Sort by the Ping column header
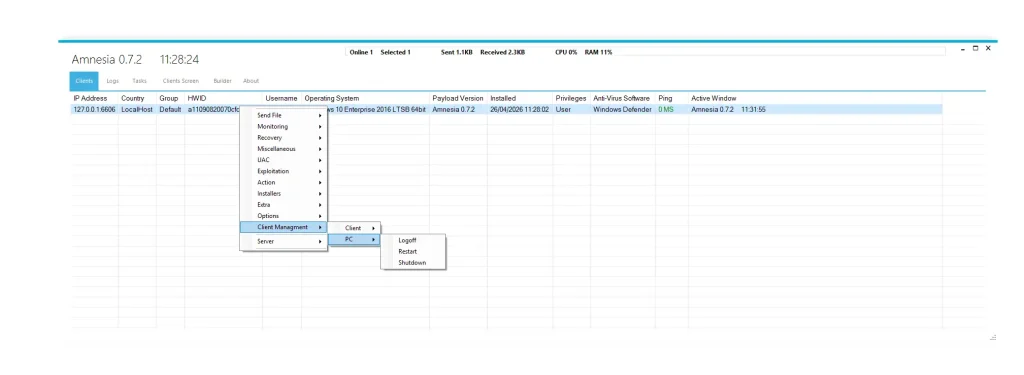 (665, 99)
